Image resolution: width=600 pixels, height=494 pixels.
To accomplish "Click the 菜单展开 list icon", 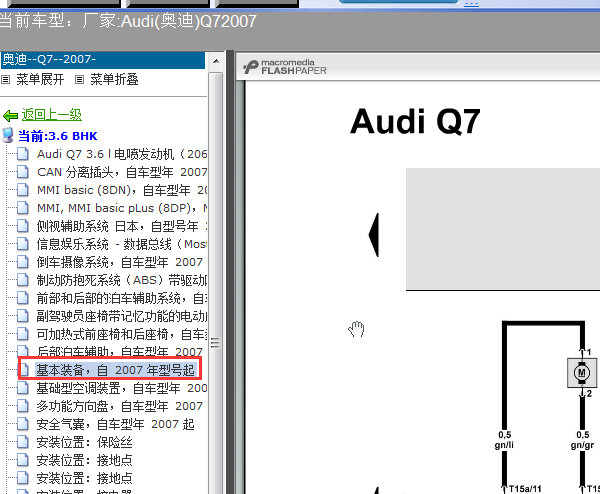I will click(5, 80).
